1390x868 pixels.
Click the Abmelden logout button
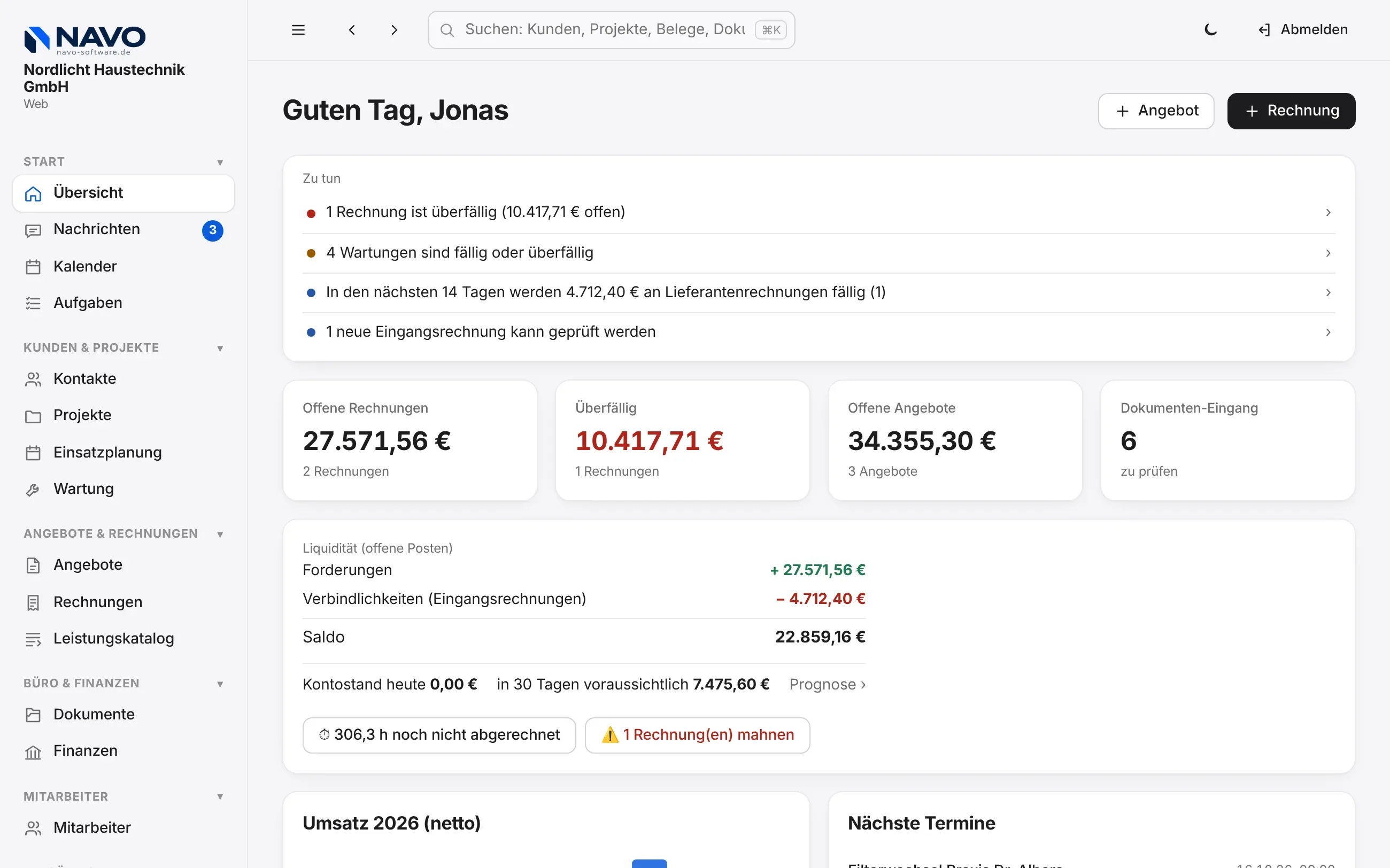pos(1302,30)
